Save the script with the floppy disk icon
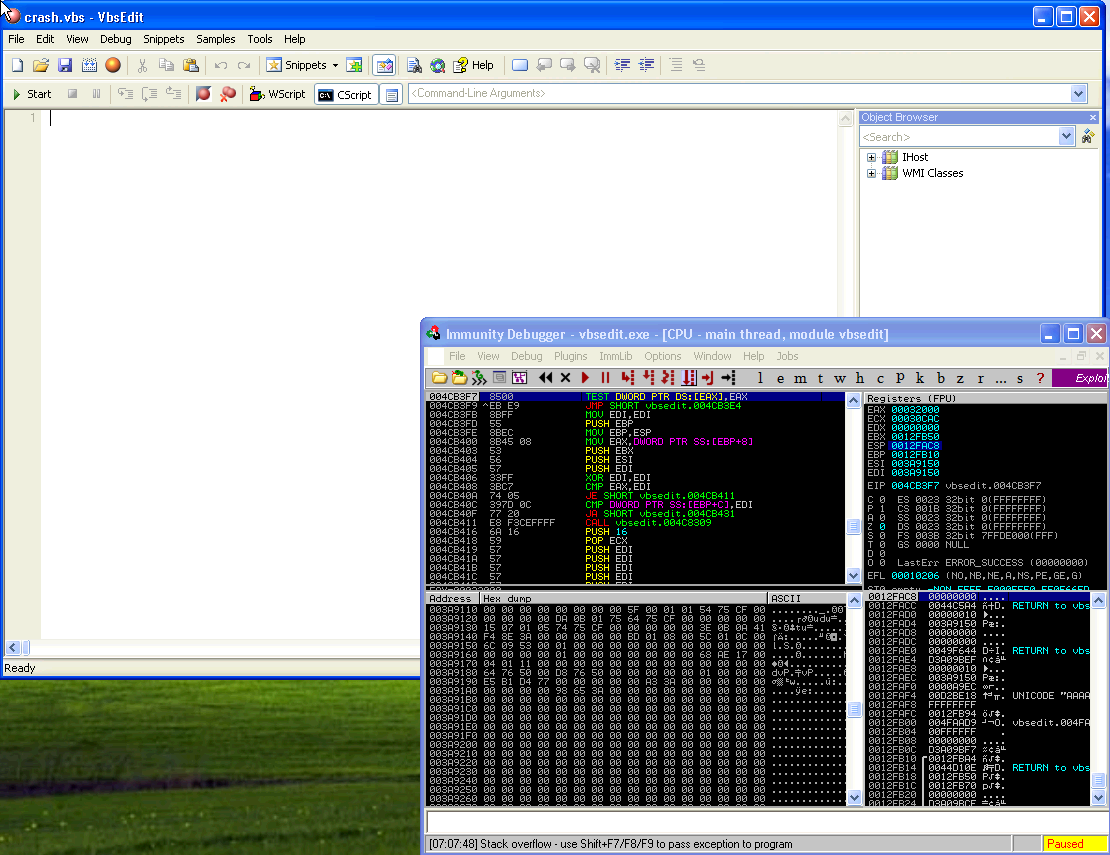This screenshot has width=1110, height=855. tap(65, 65)
